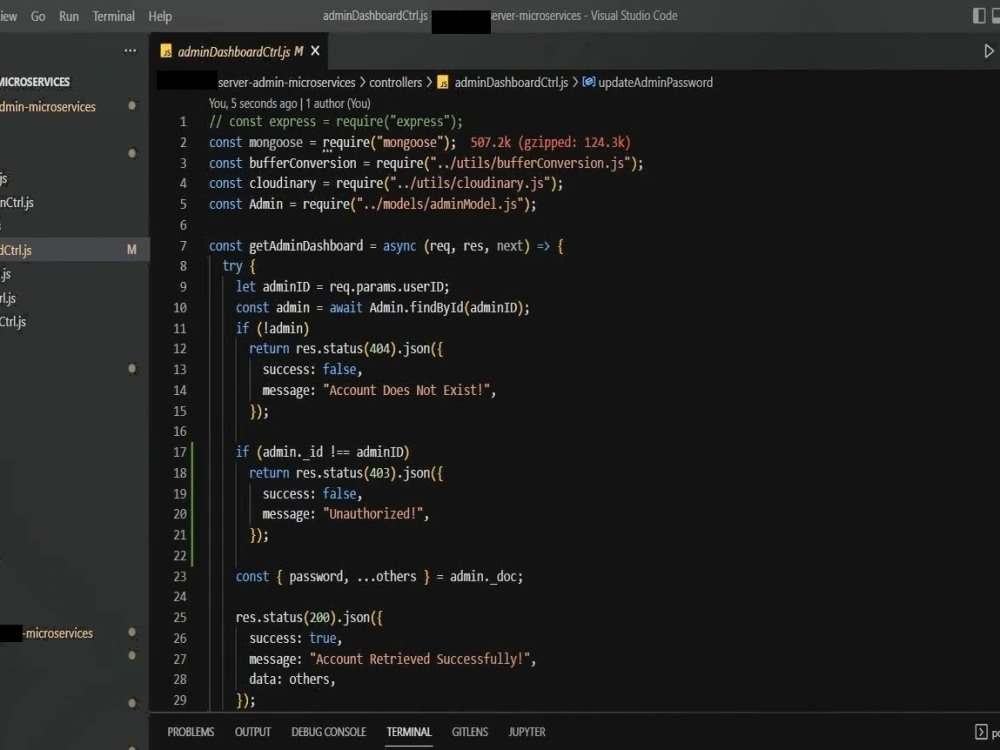Click line number 23 in gutter
Viewport: 1000px width, 750px height.
[180, 577]
